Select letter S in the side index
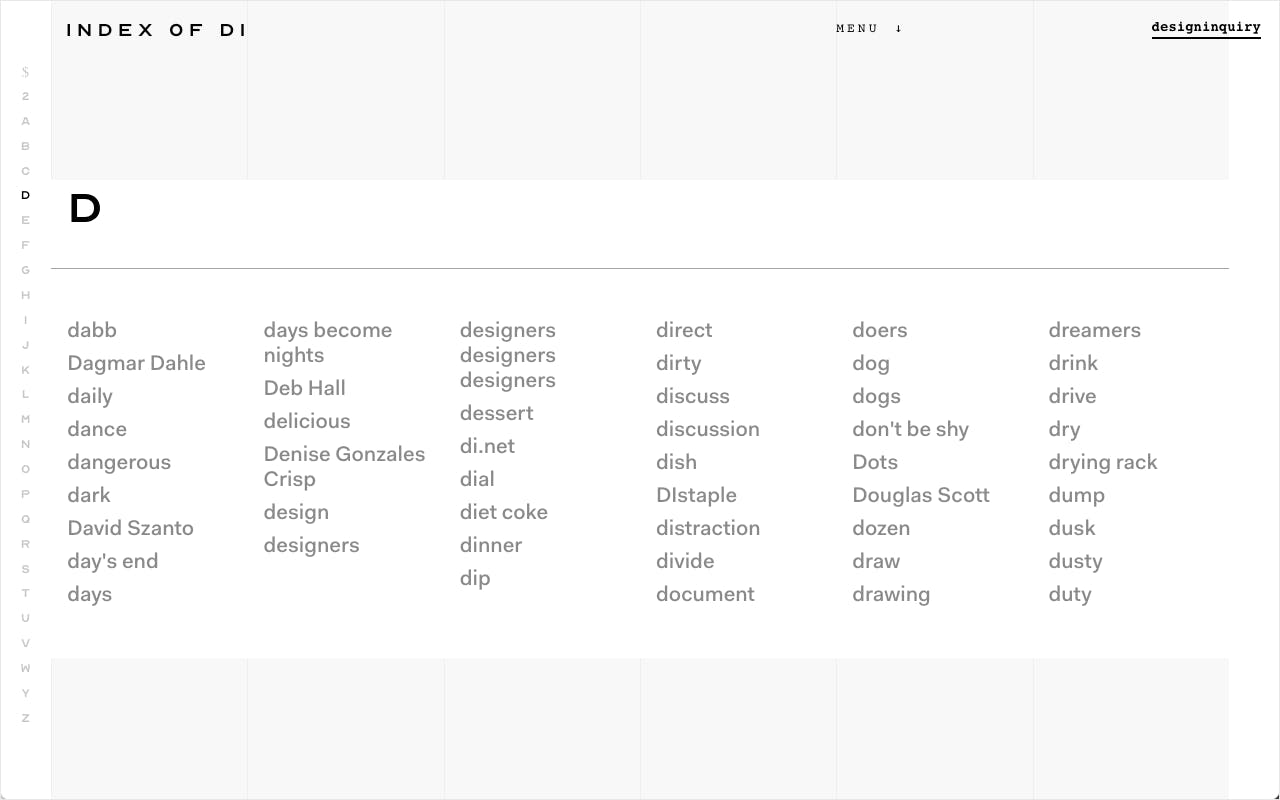The height and width of the screenshot is (800, 1280). pos(26,569)
